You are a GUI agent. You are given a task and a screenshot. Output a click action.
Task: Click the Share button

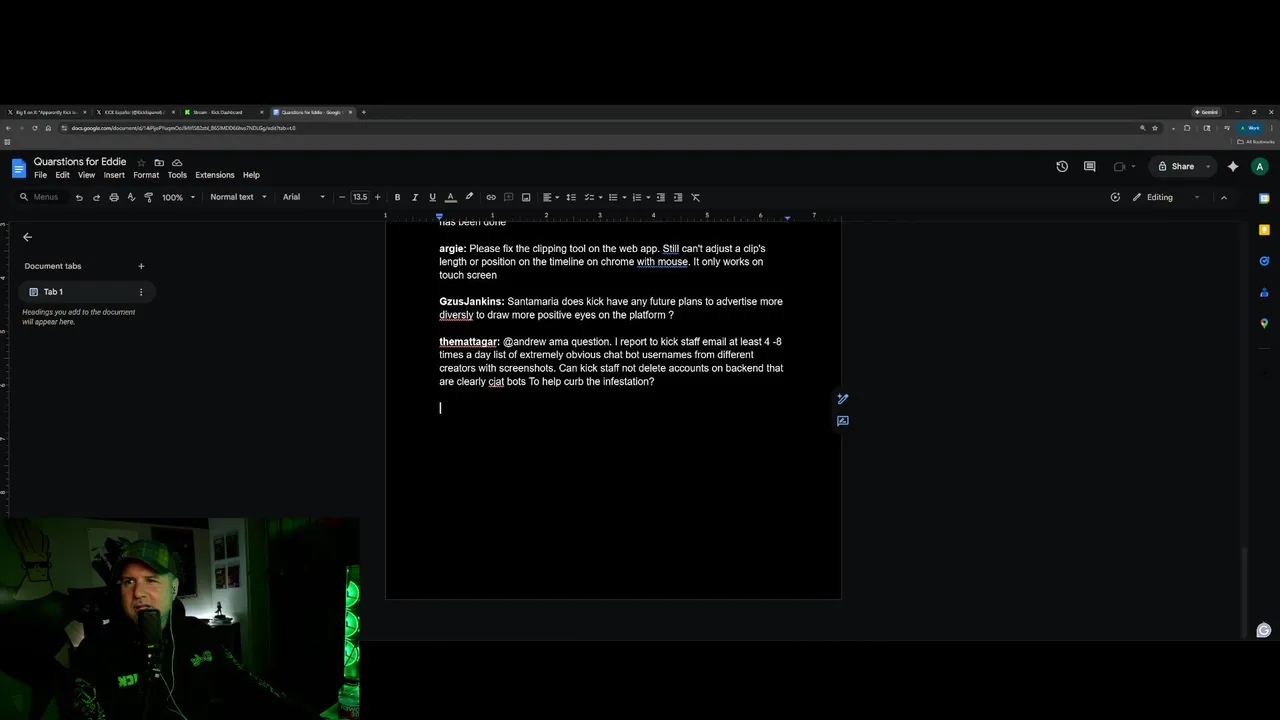click(1176, 167)
